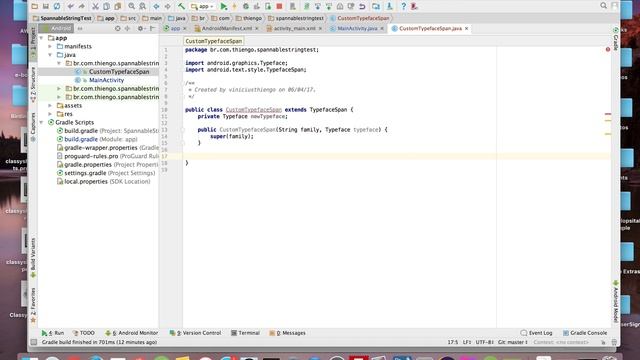Click the red Stop toolbar icon
Viewport: 640px width, 360px height.
coord(280,6)
